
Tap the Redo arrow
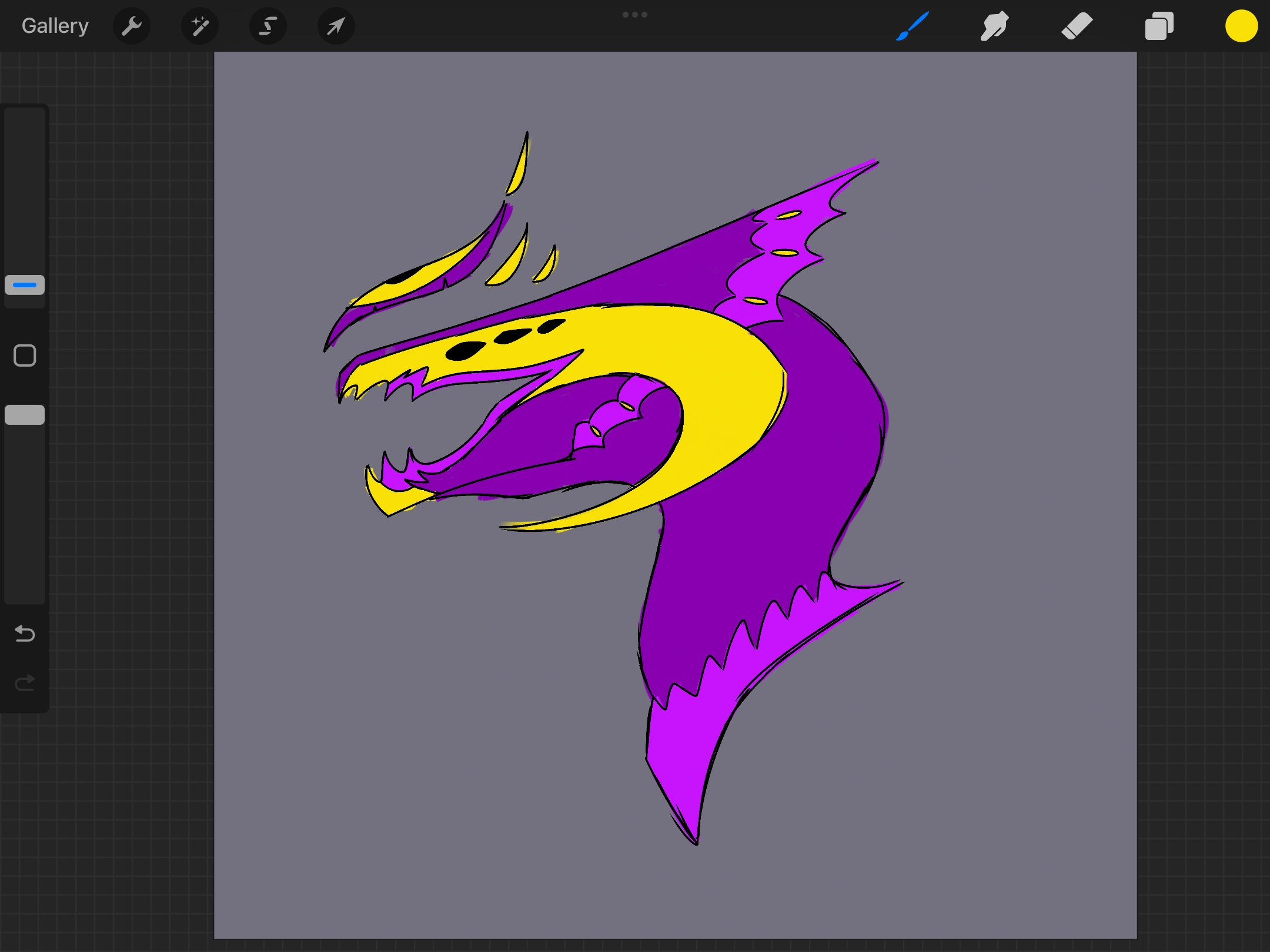25,683
